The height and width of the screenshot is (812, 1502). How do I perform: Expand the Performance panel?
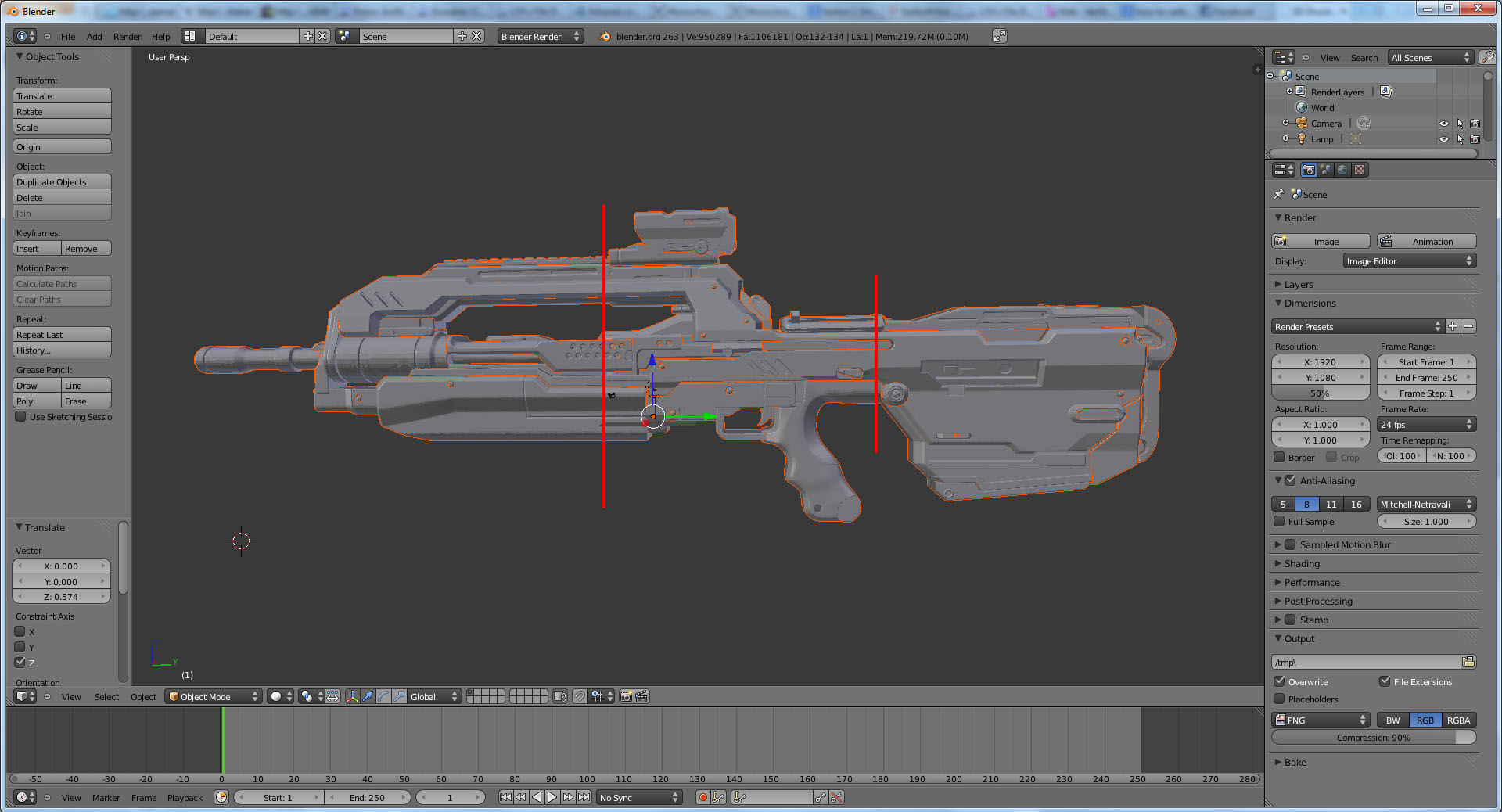tap(1312, 582)
